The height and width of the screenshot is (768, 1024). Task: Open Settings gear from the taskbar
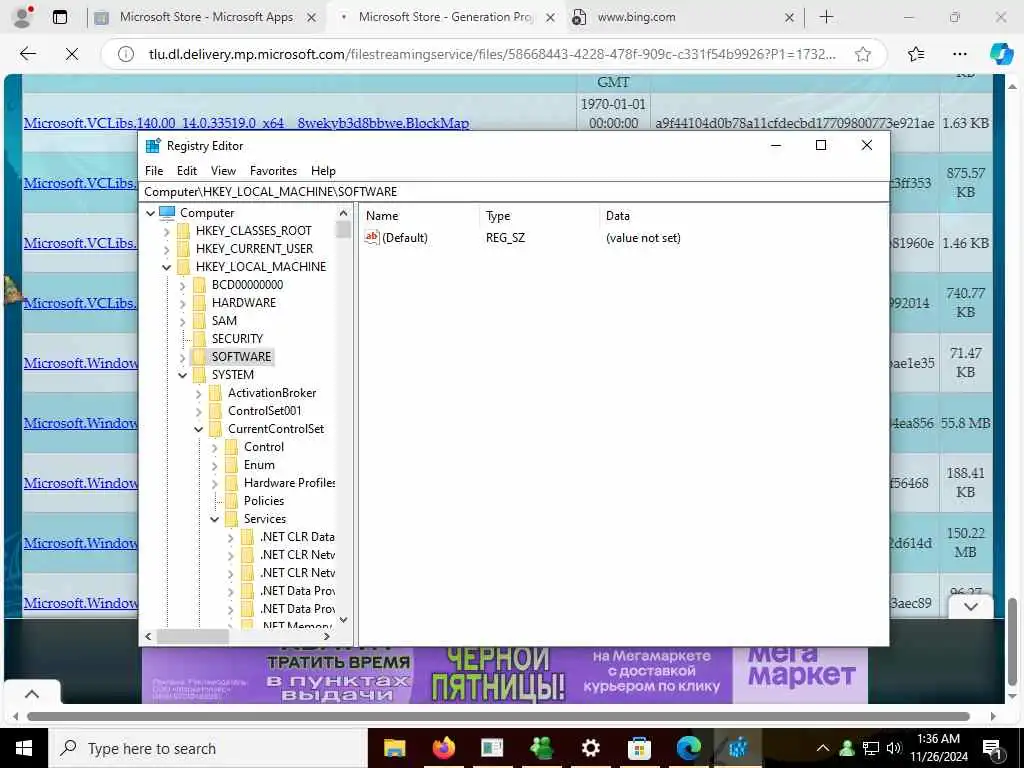[590, 748]
